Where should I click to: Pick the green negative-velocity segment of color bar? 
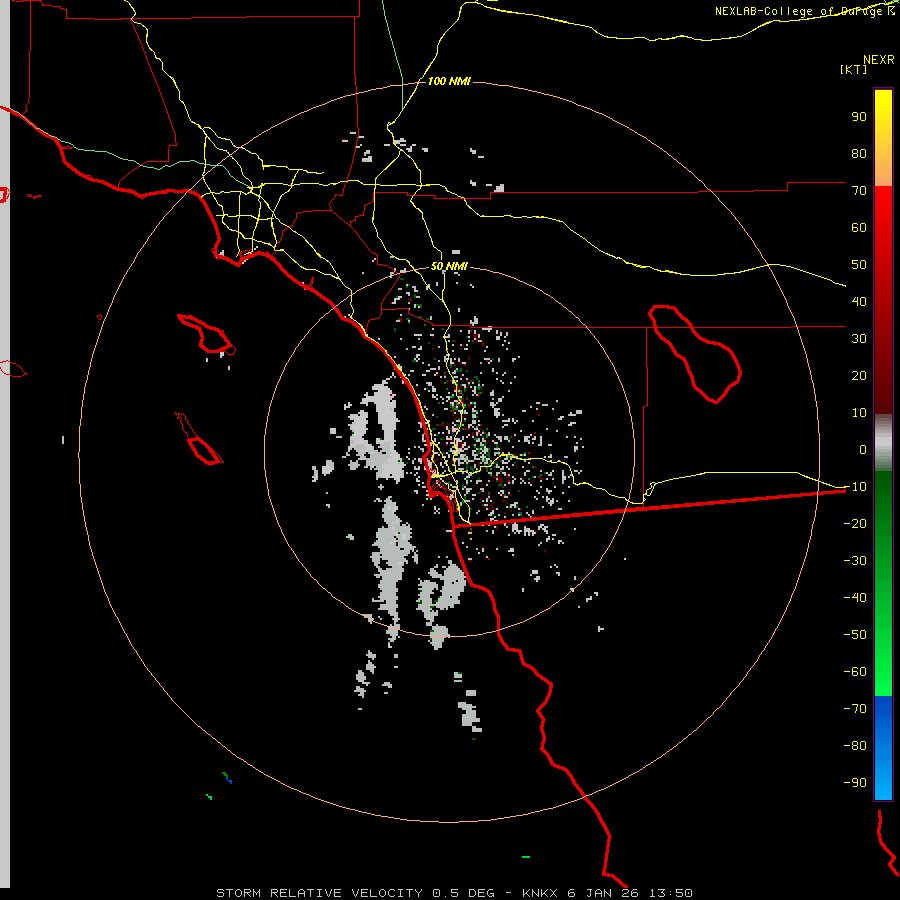pos(883,584)
